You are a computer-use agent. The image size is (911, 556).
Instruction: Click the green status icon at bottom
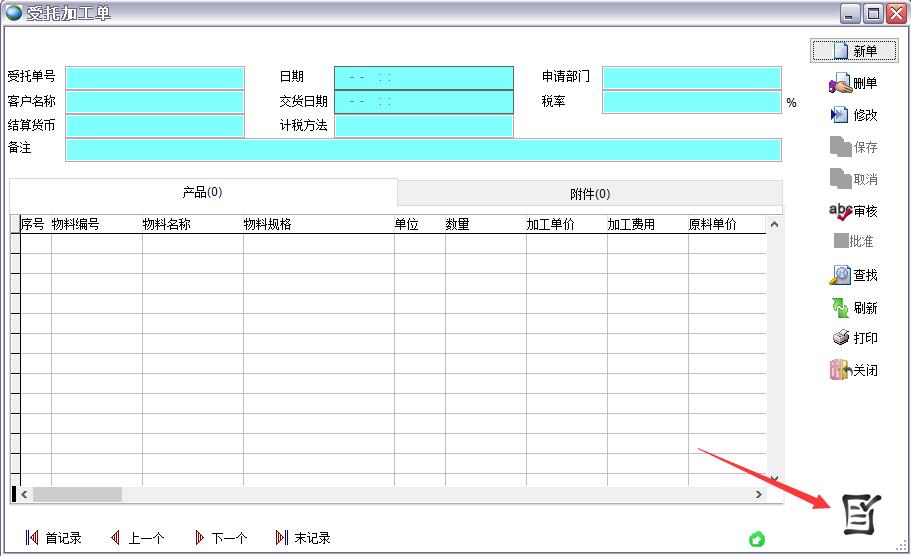tap(757, 540)
